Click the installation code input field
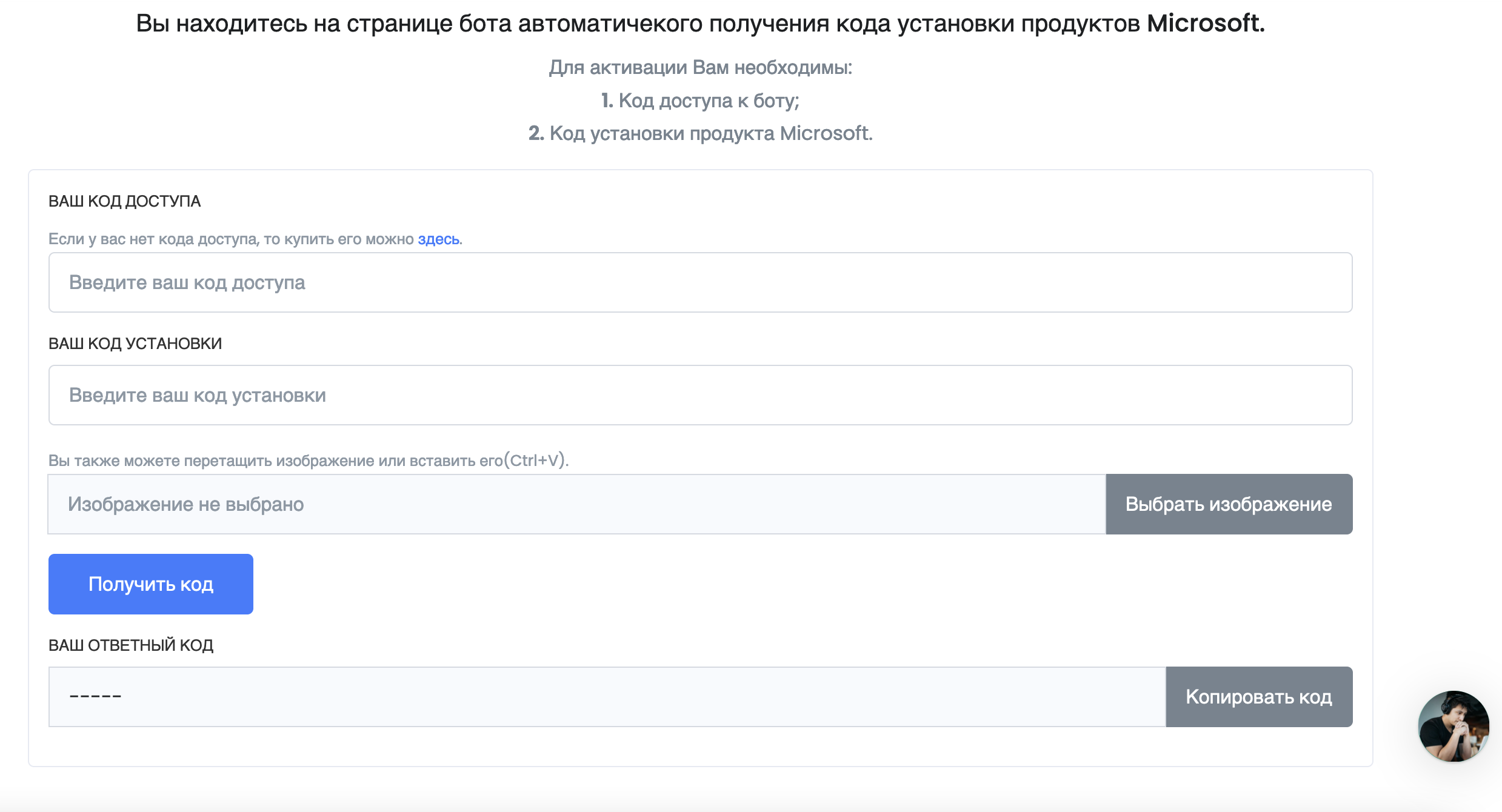This screenshot has width=1502, height=812. (x=700, y=395)
